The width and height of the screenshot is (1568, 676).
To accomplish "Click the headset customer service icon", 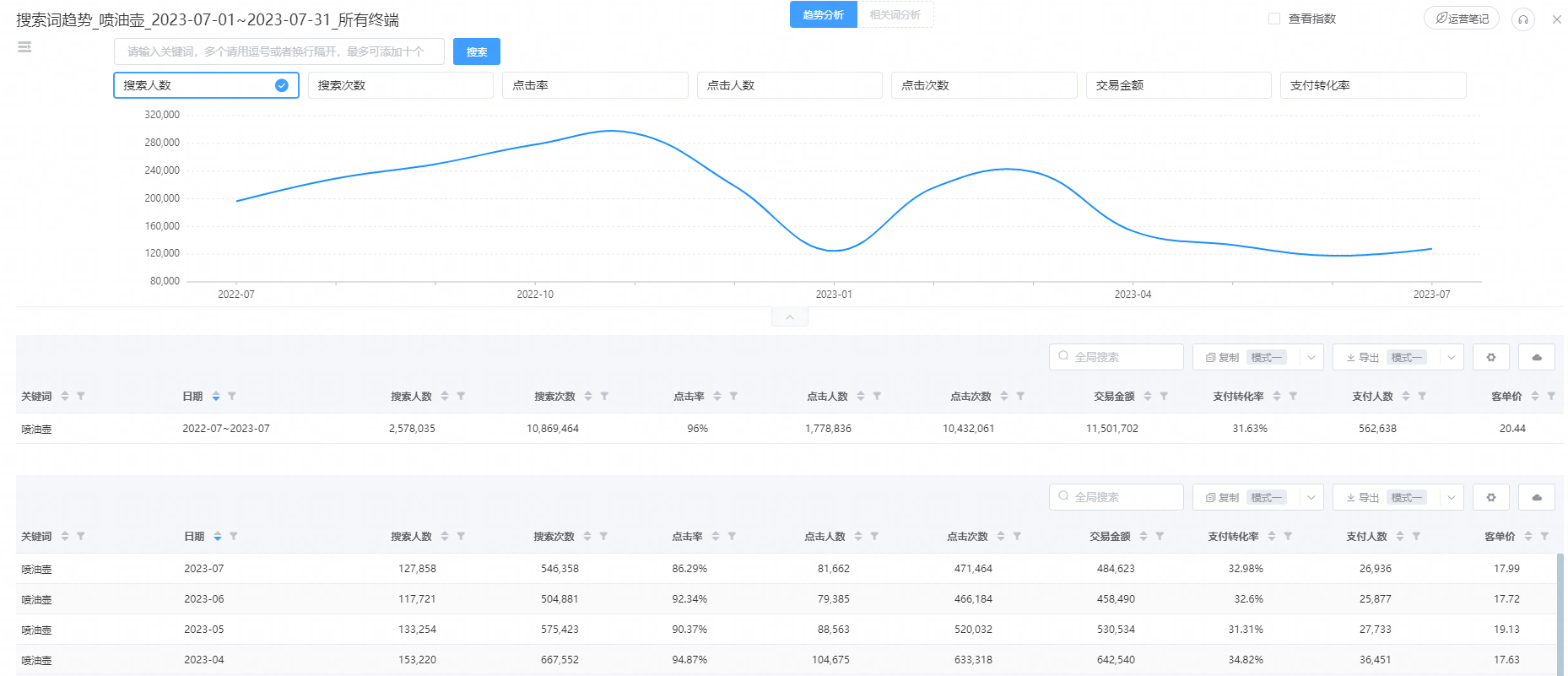I will click(x=1522, y=19).
